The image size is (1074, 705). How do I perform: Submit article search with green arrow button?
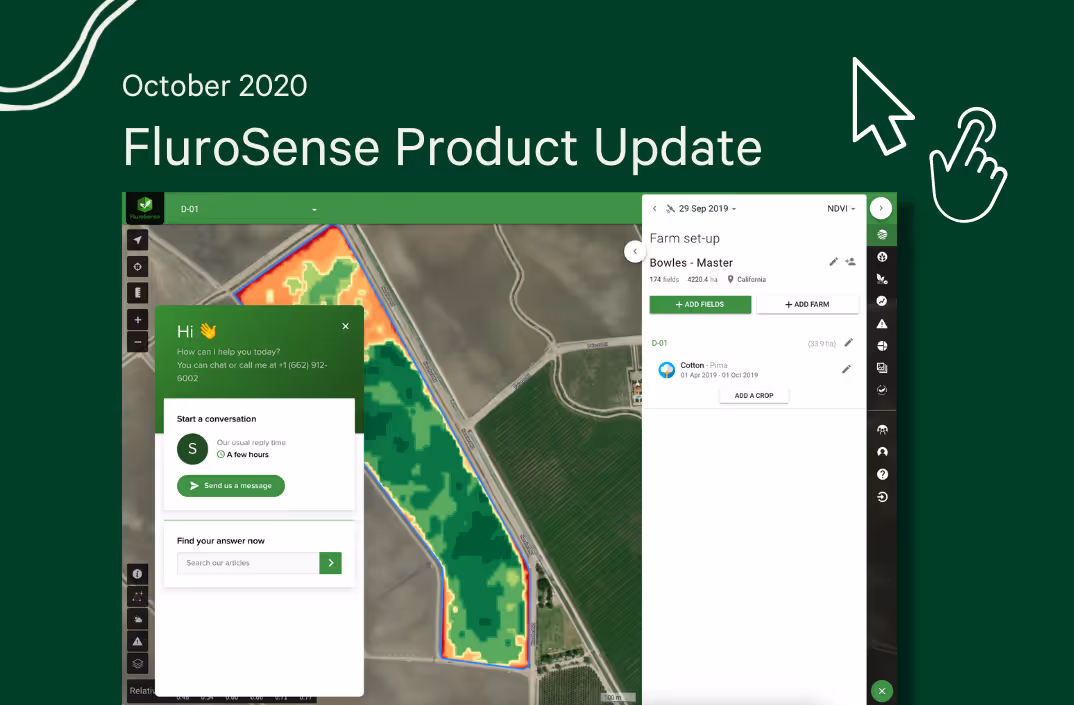coord(330,562)
